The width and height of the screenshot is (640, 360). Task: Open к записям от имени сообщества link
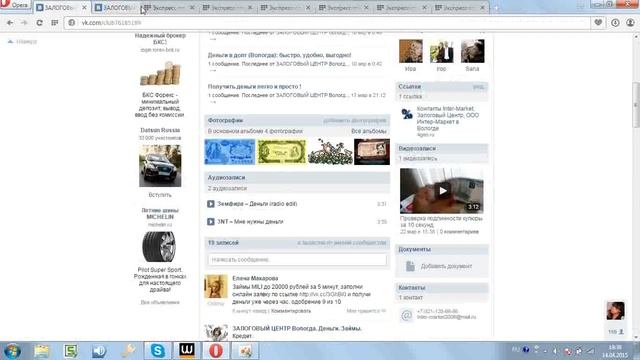point(342,243)
